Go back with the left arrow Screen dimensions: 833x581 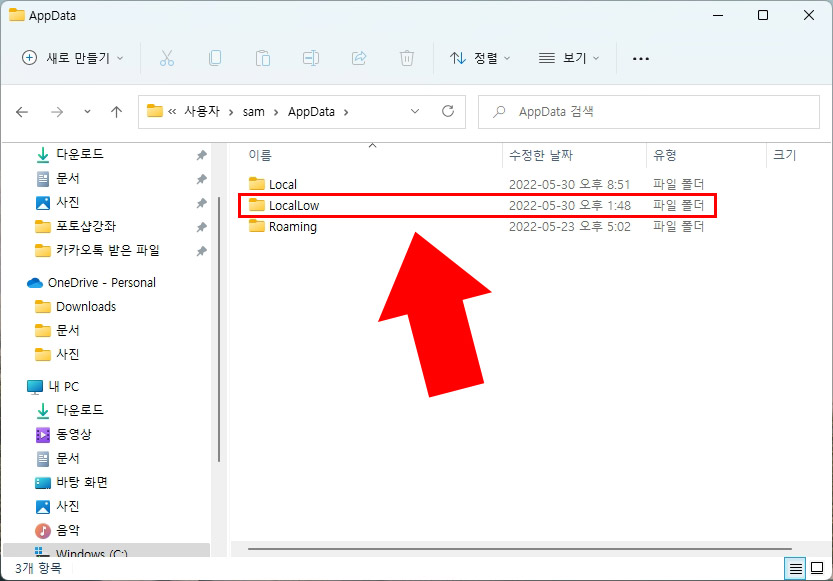(22, 112)
